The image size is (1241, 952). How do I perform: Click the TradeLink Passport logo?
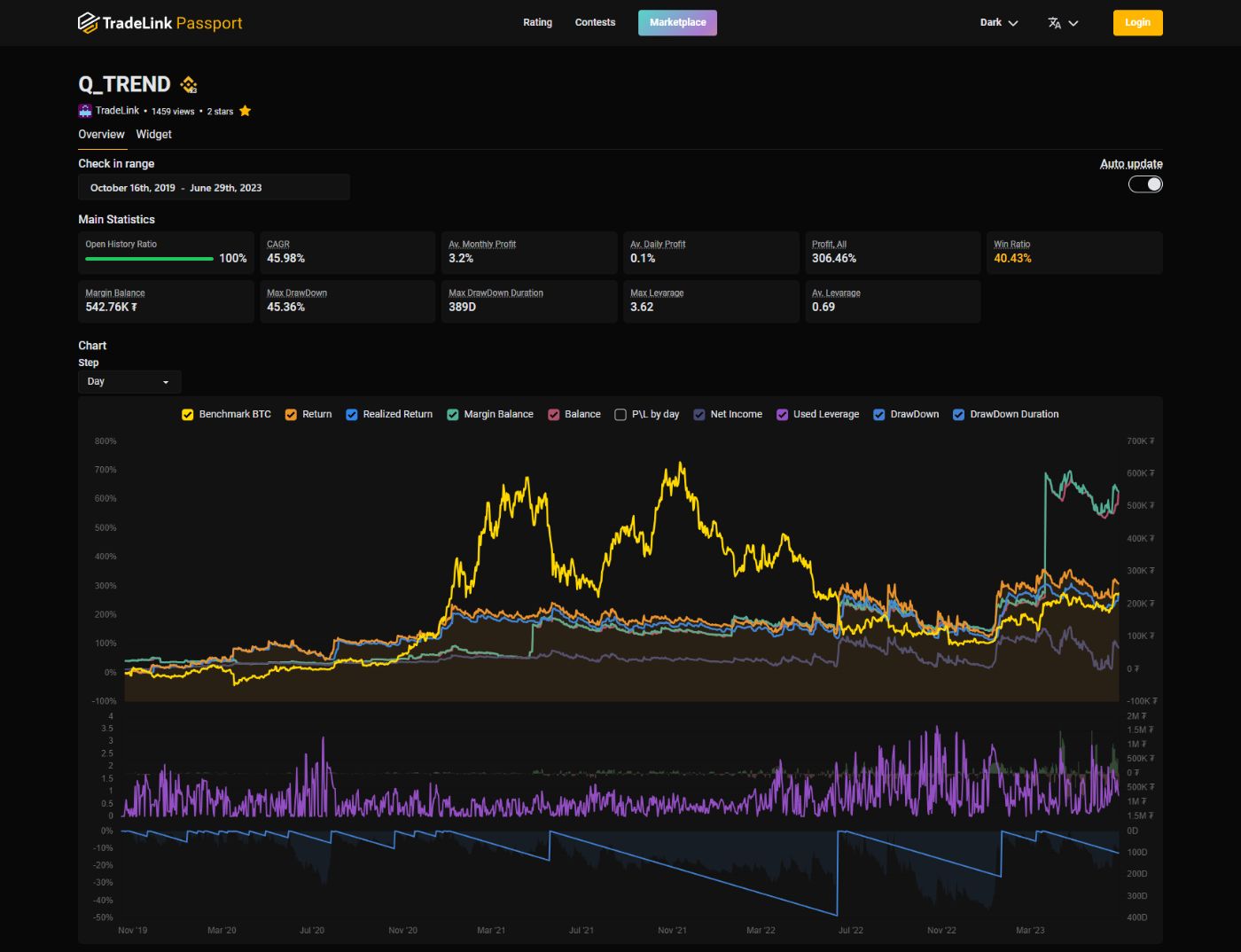[x=160, y=23]
